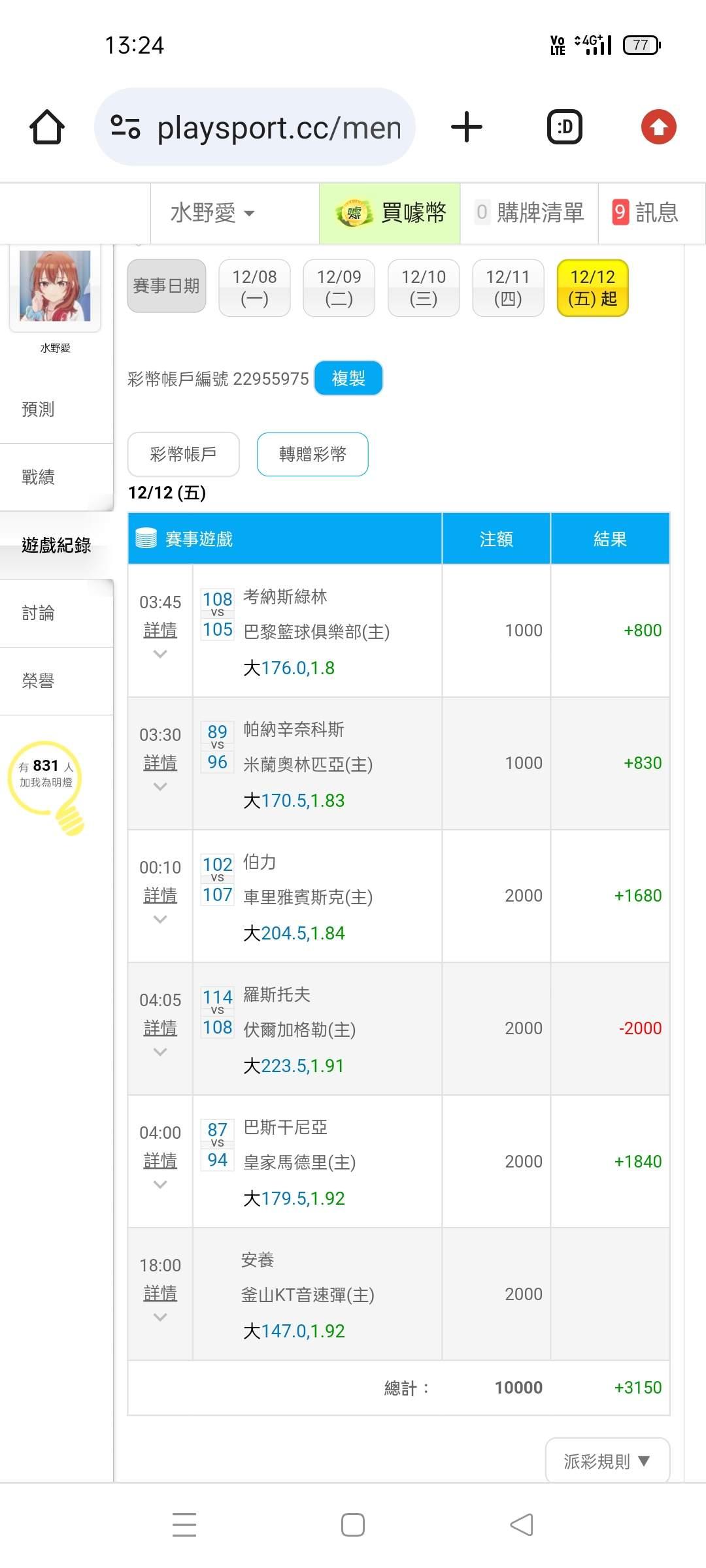
Task: Select the 12/12 (五) date toggle
Action: (x=592, y=288)
